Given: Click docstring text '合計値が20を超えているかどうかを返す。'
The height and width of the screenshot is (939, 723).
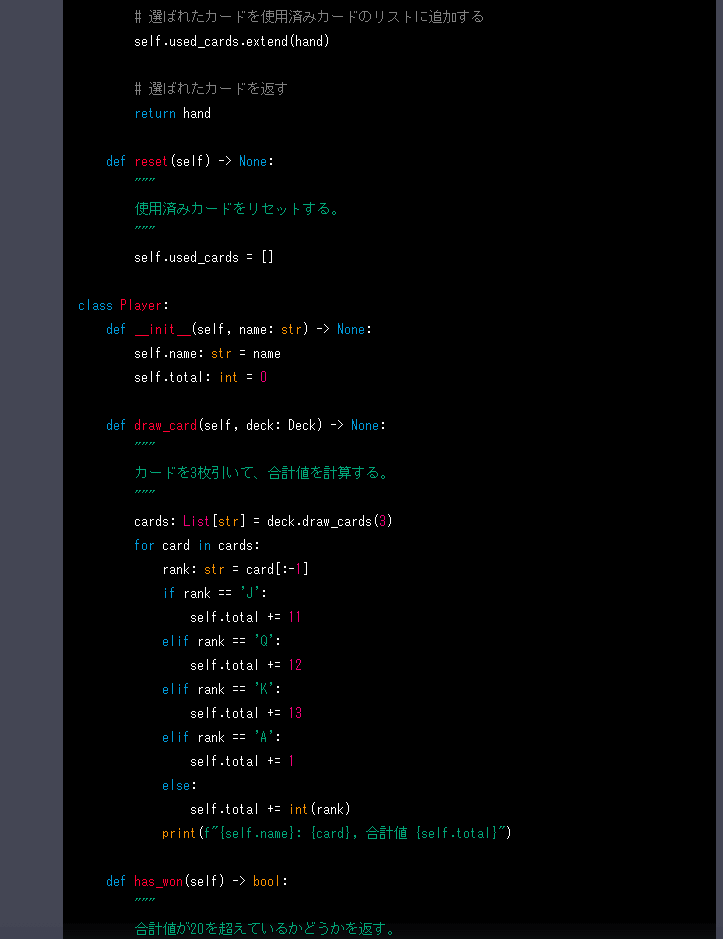Looking at the screenshot, I should coord(266,929).
